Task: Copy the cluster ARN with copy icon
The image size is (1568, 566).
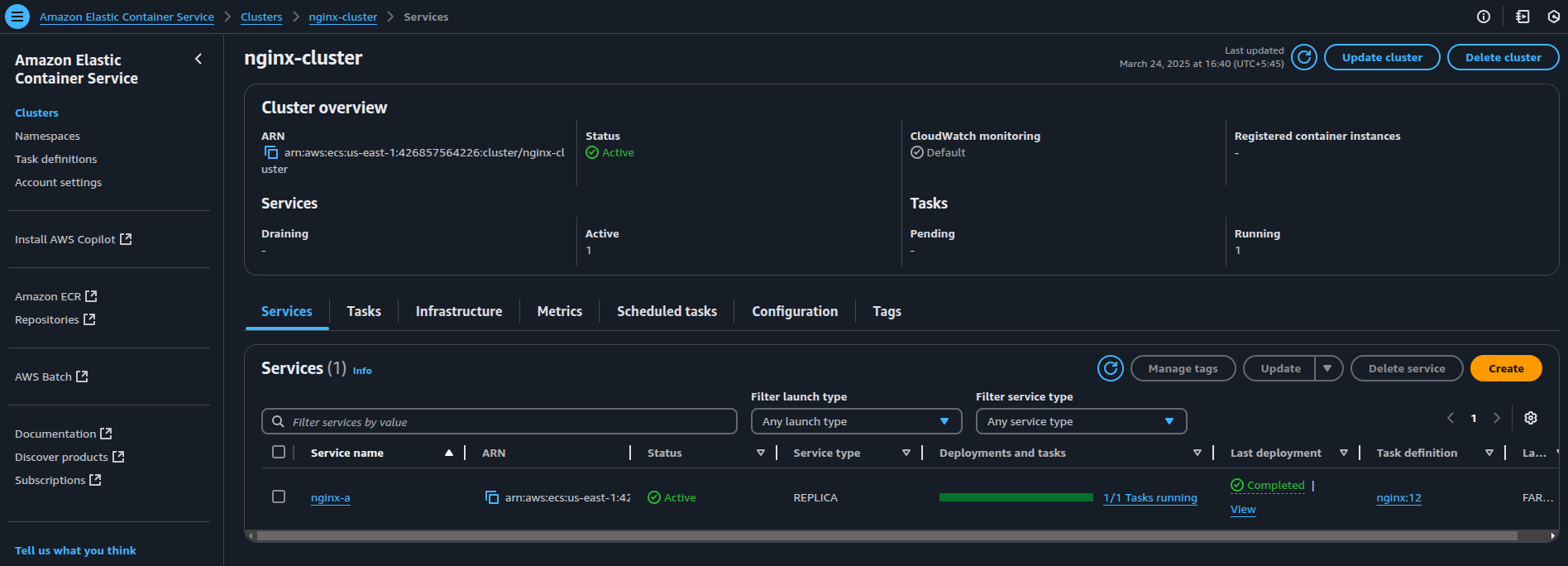Action: tap(270, 152)
